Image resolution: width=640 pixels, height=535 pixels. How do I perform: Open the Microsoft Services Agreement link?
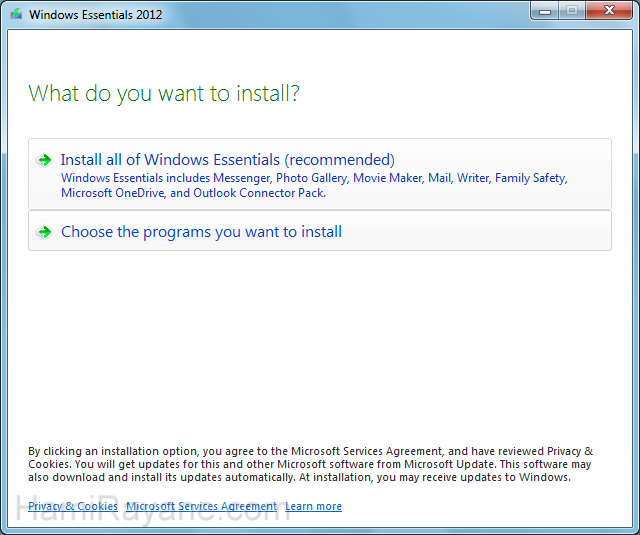tap(202, 506)
